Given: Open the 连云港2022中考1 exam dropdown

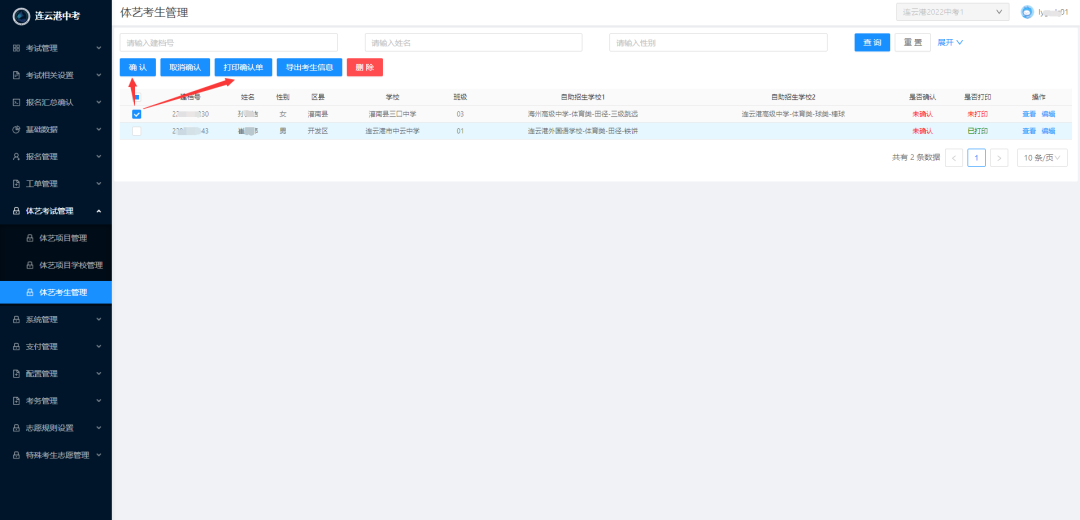Looking at the screenshot, I should [952, 12].
